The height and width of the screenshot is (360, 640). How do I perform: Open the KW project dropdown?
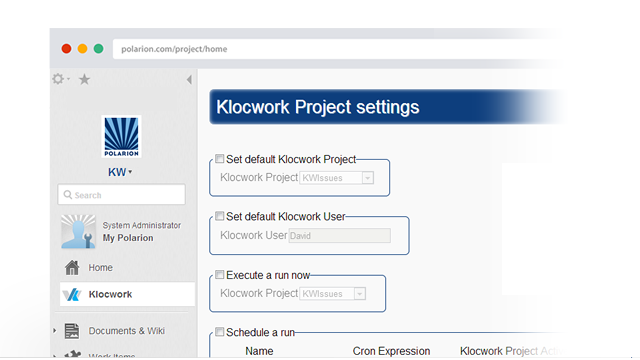[120, 172]
